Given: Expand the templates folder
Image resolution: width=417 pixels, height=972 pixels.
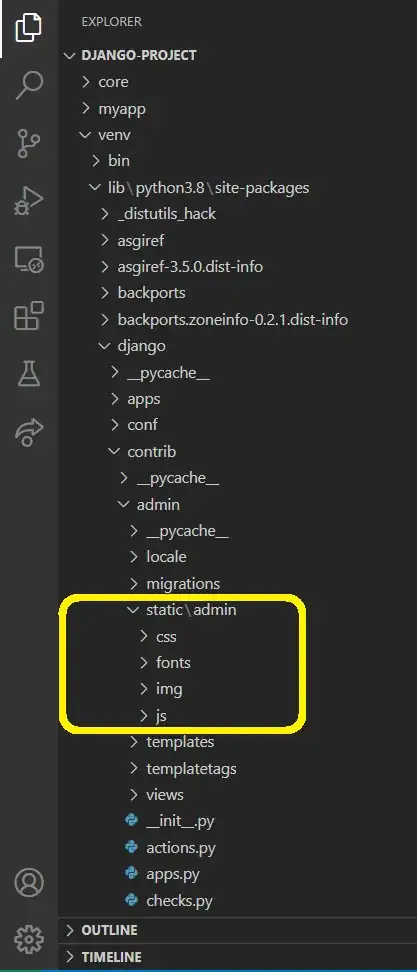Looking at the screenshot, I should [237, 742].
